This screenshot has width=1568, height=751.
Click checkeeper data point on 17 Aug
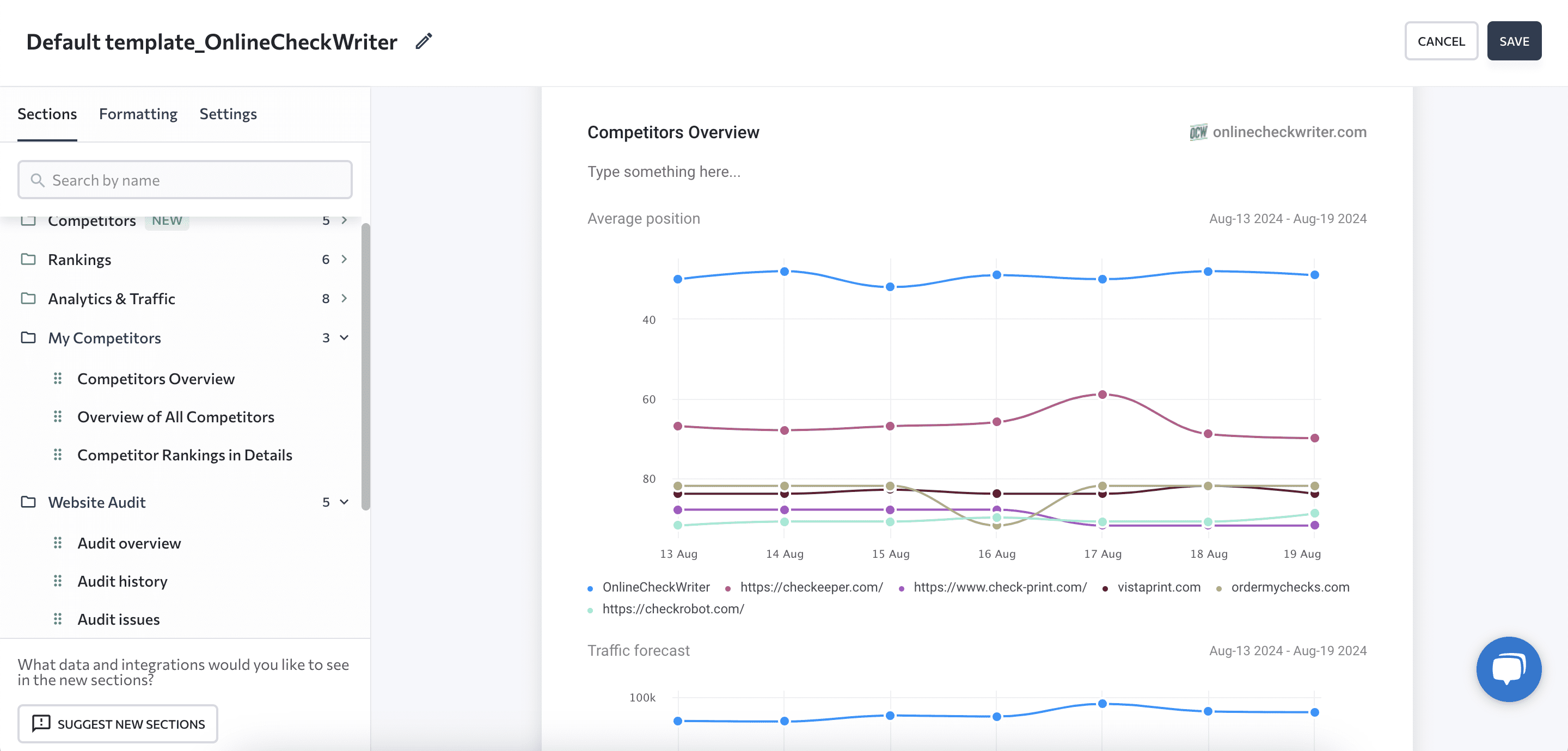tap(1102, 395)
